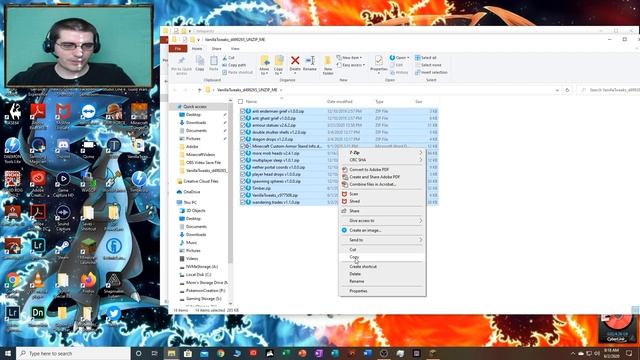Uncheck the more mob heads zip checkbox

tap(242, 153)
